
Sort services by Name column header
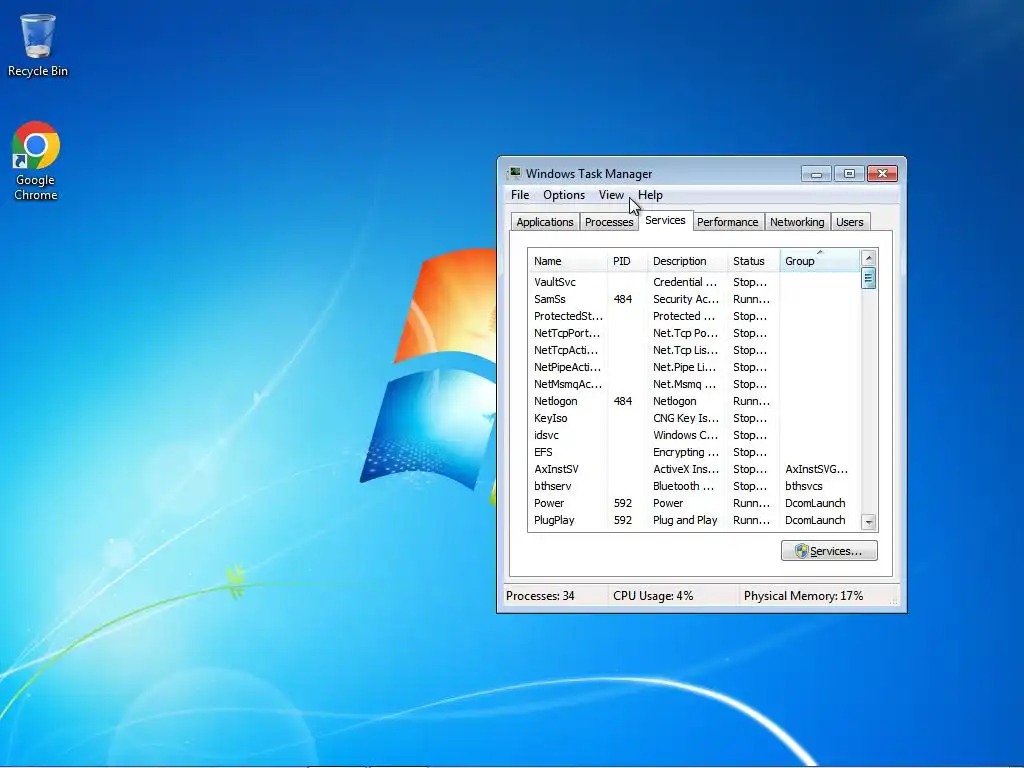[x=567, y=261]
